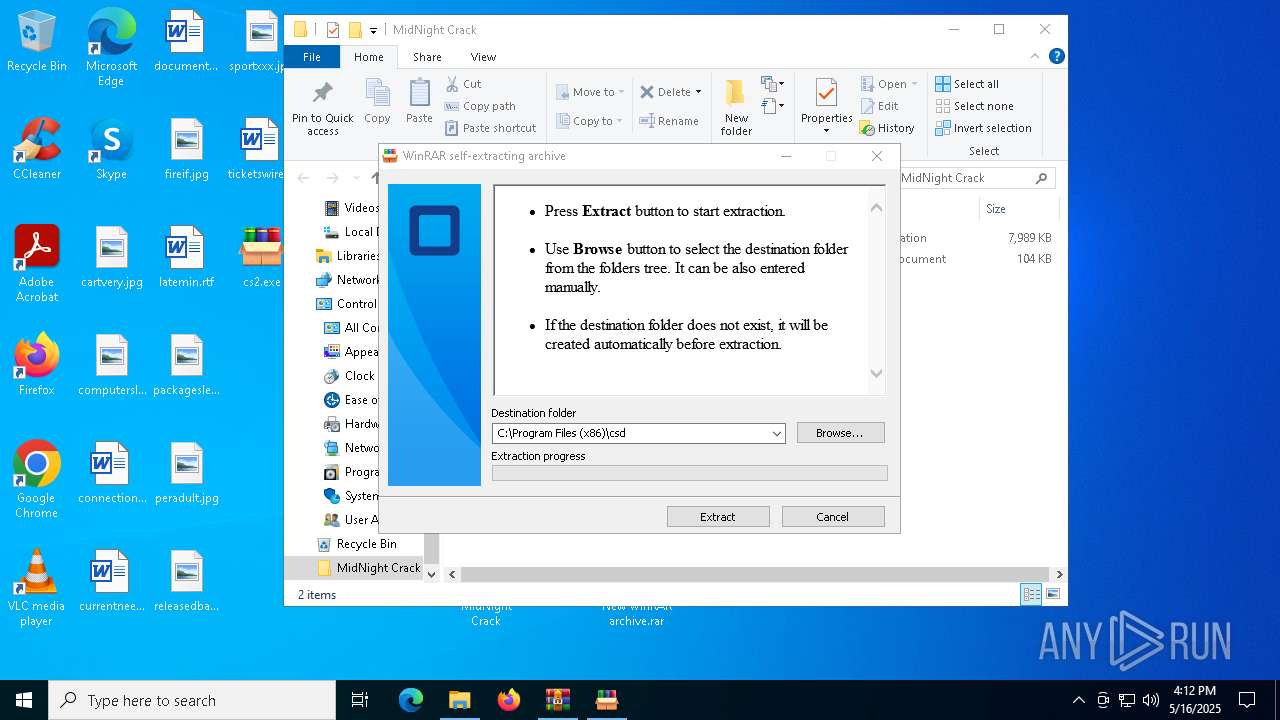This screenshot has width=1280, height=720.
Task: Open VLC media player desktop shortcut
Action: point(37,588)
